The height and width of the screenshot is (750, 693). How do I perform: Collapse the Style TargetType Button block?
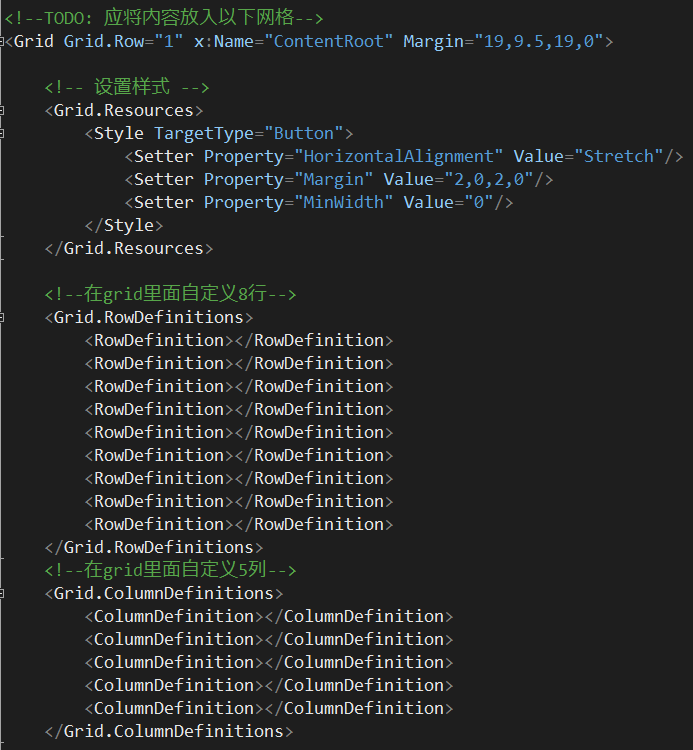pos(1,133)
